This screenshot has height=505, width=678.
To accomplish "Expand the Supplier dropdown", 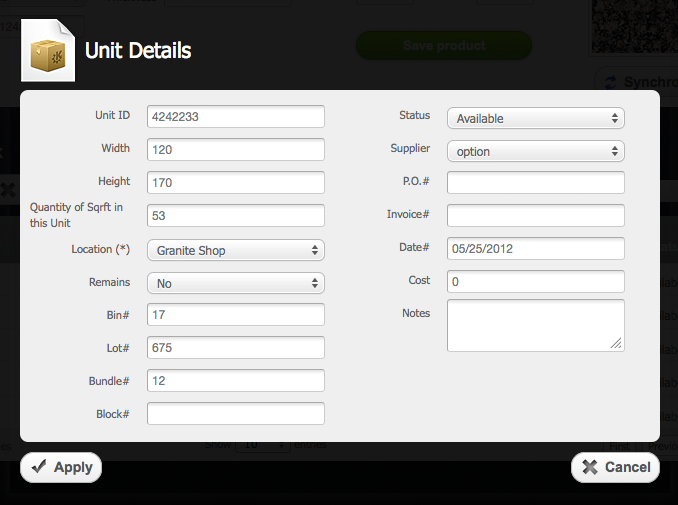I will [535, 152].
